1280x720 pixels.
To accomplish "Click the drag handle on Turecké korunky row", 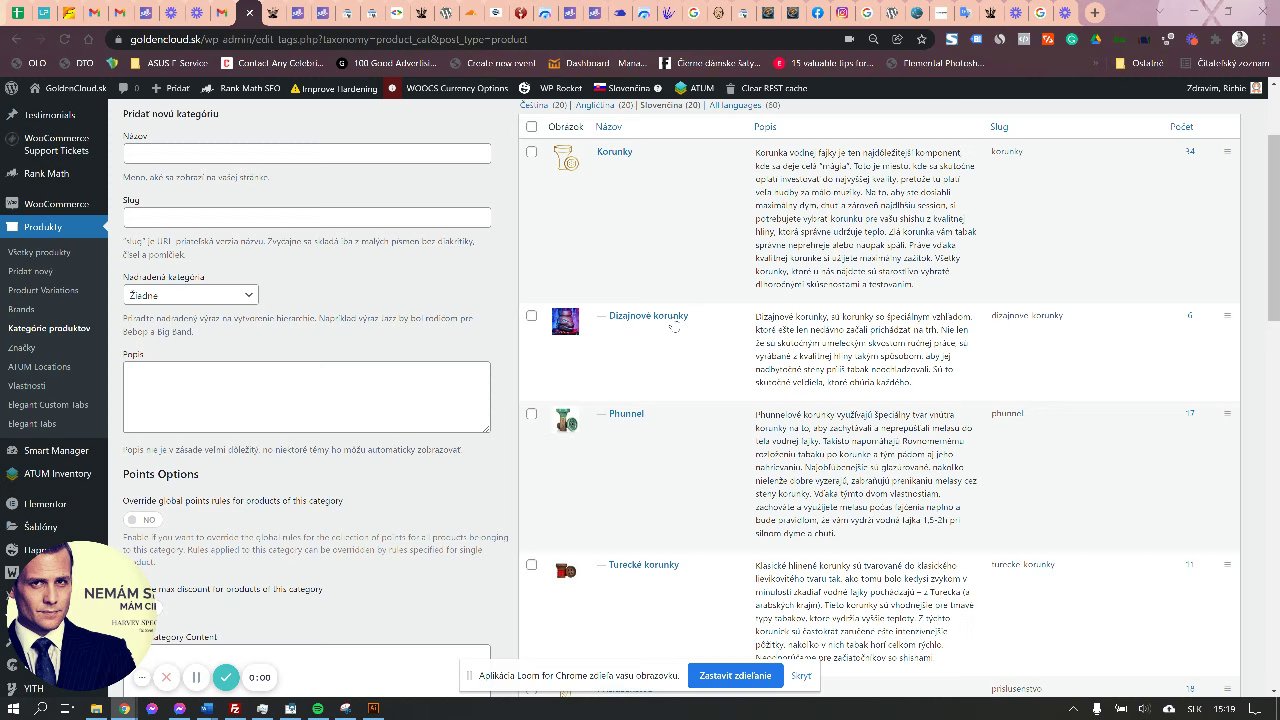I will 1227,564.
